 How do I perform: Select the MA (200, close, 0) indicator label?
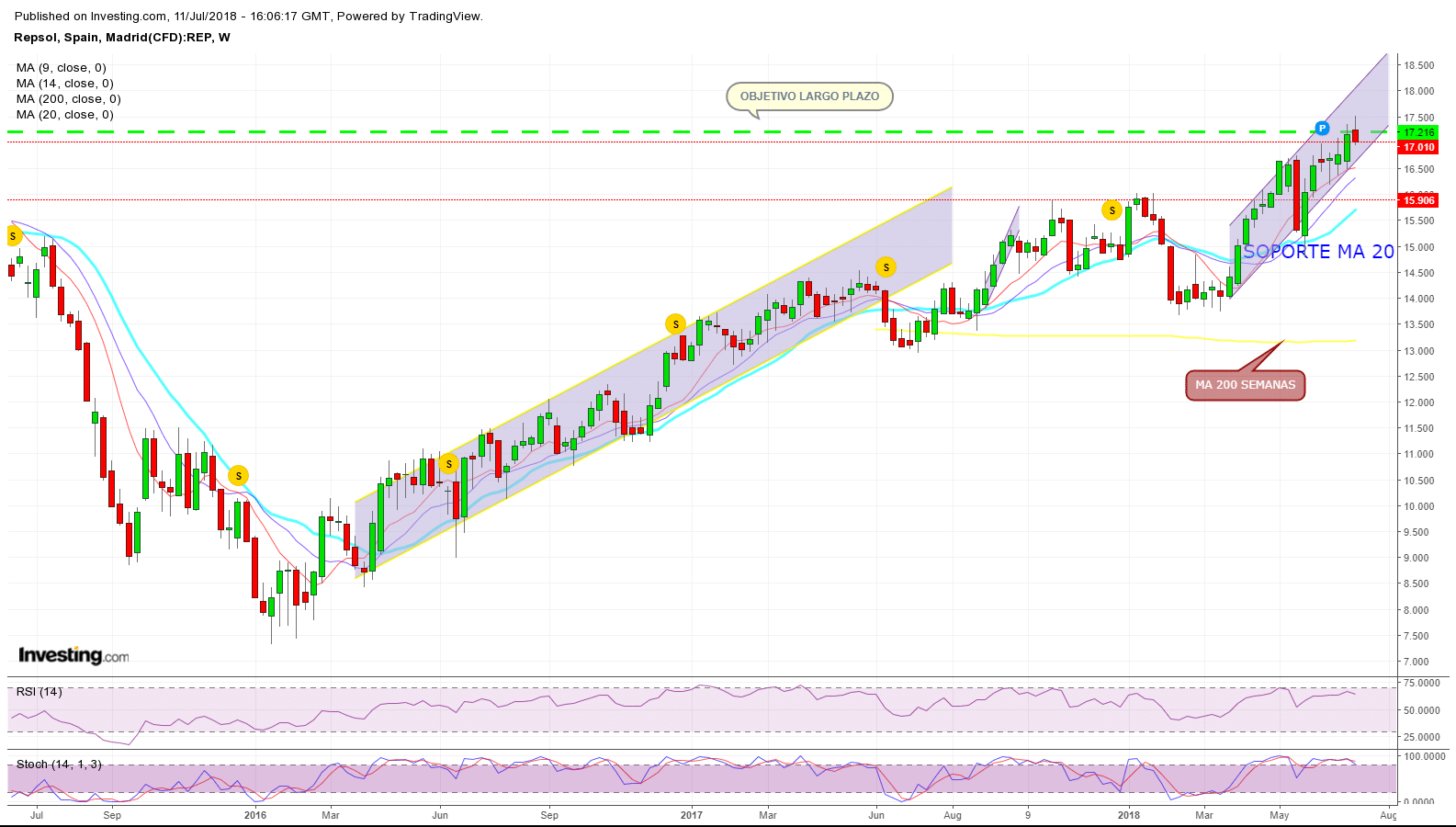coord(68,99)
